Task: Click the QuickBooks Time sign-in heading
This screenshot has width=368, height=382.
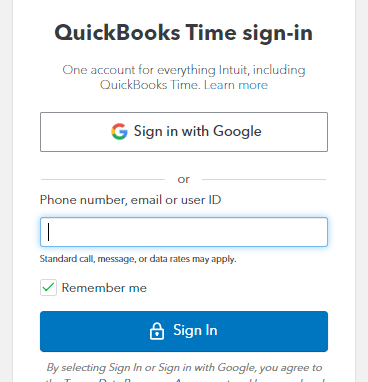Action: click(184, 33)
